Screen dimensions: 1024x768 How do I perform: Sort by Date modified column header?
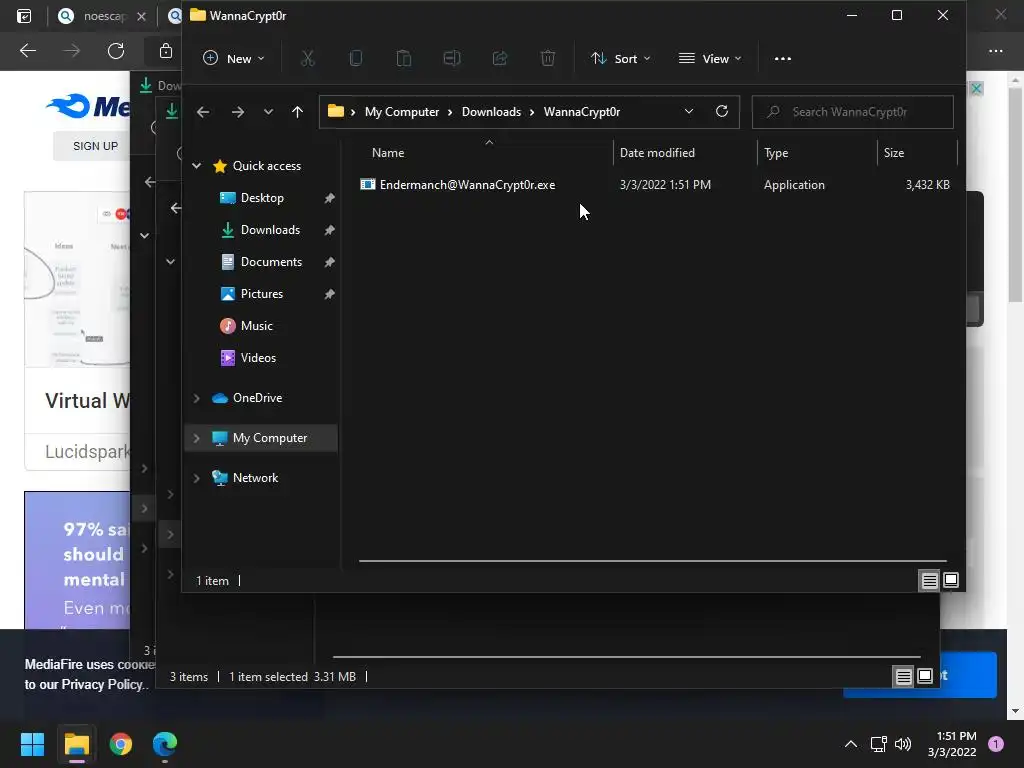pyautogui.click(x=657, y=153)
